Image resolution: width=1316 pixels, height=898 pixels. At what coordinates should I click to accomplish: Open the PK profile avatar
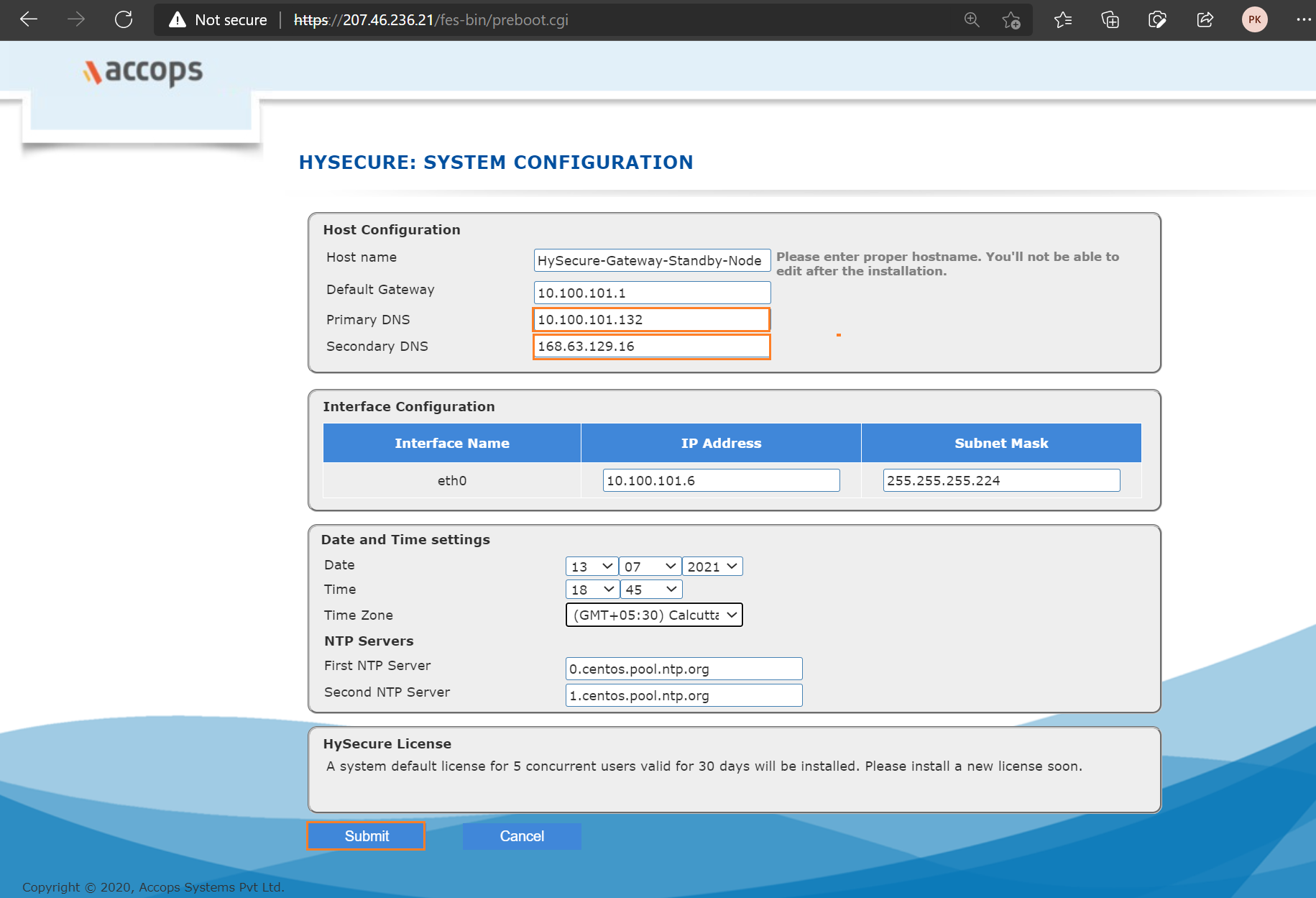(1255, 20)
